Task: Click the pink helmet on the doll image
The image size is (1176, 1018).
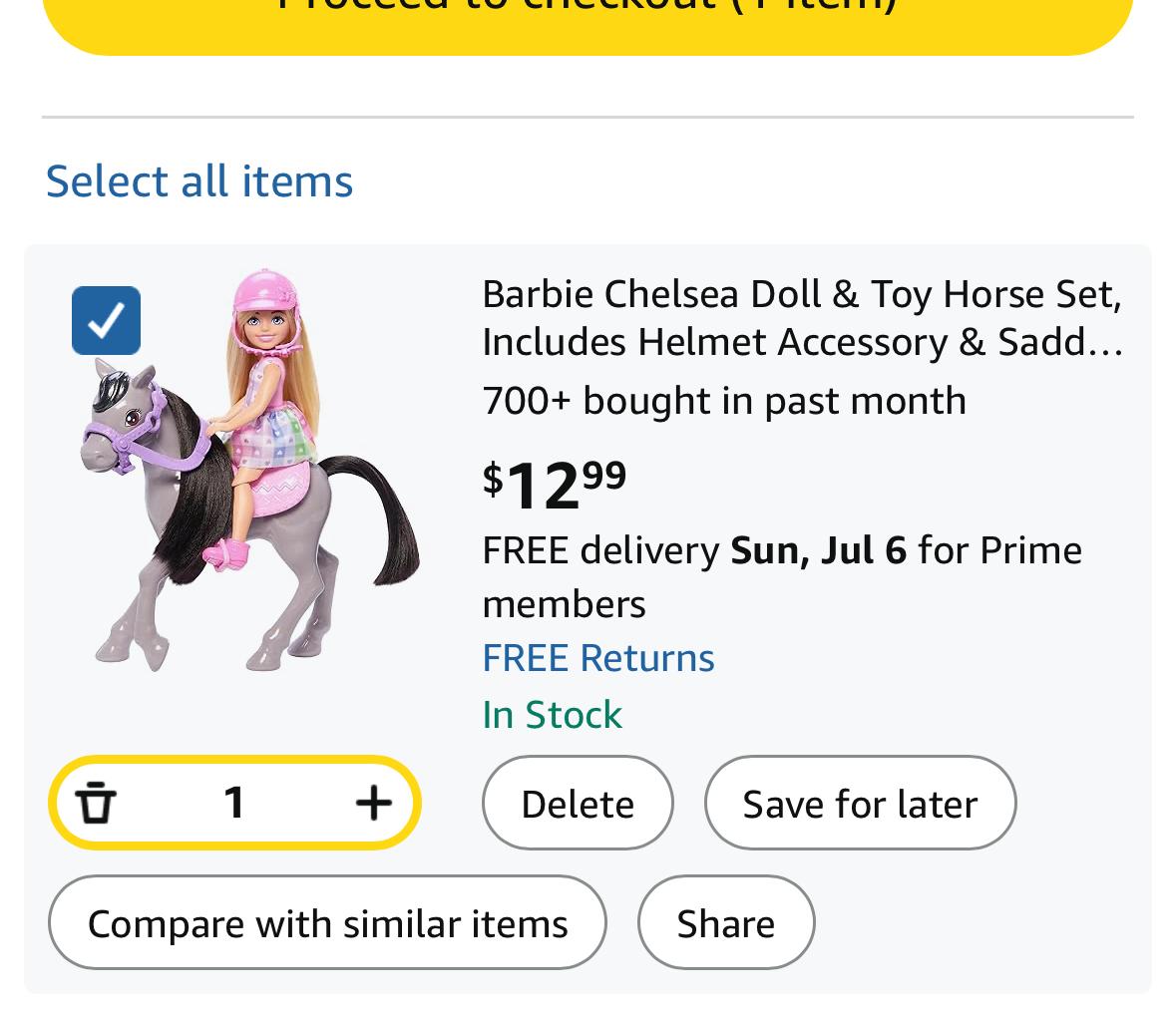Action: point(265,290)
